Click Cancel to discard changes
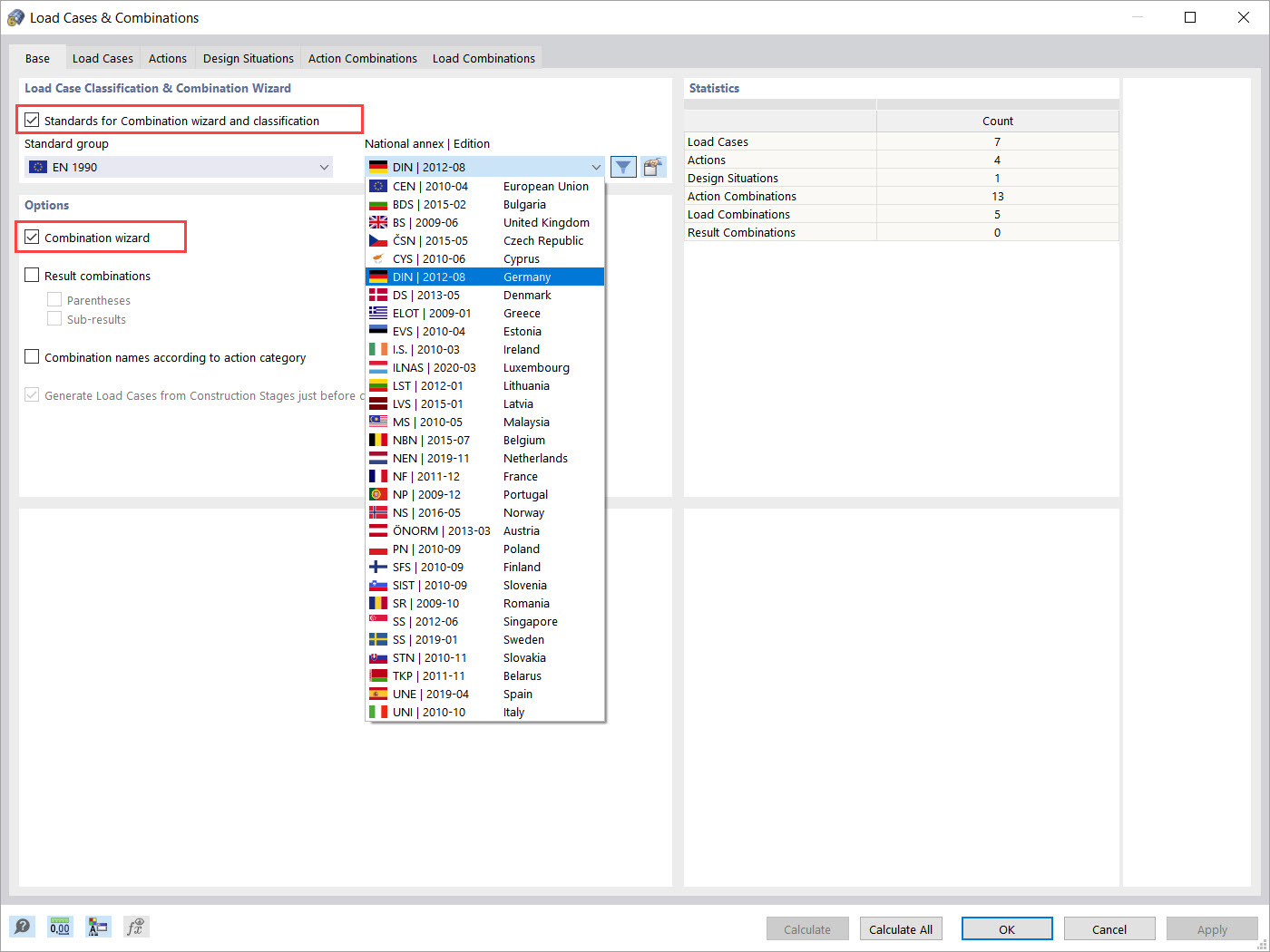The image size is (1270, 952). [1109, 928]
